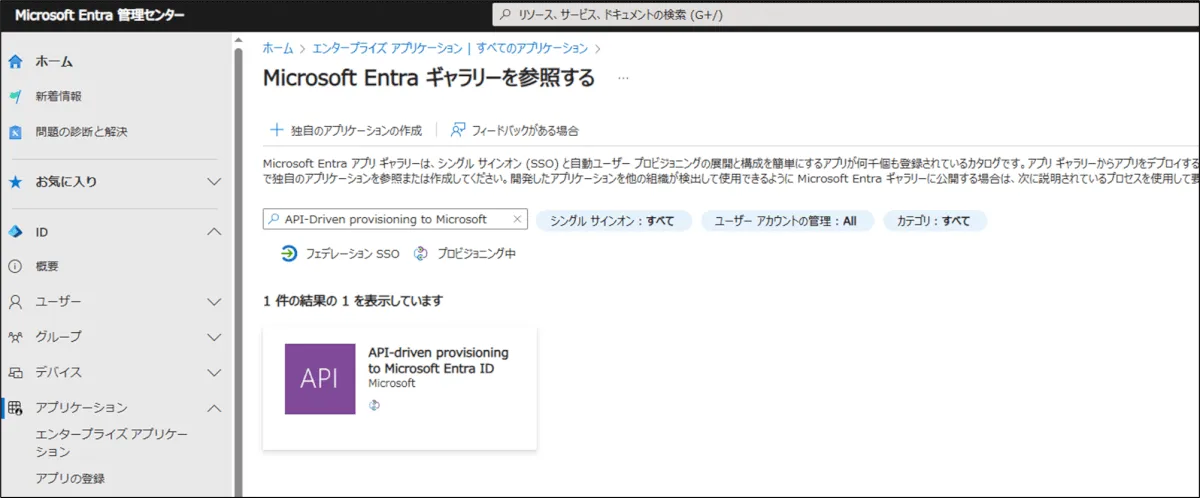Expand the ユーザー menu chevron
Viewport: 1200px width, 498px height.
(214, 301)
